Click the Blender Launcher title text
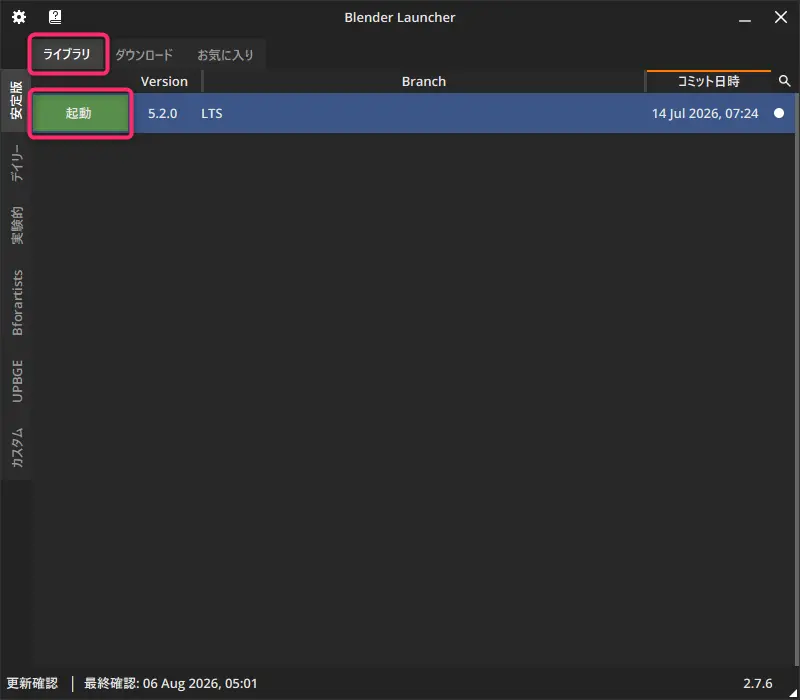800x700 pixels. point(399,17)
